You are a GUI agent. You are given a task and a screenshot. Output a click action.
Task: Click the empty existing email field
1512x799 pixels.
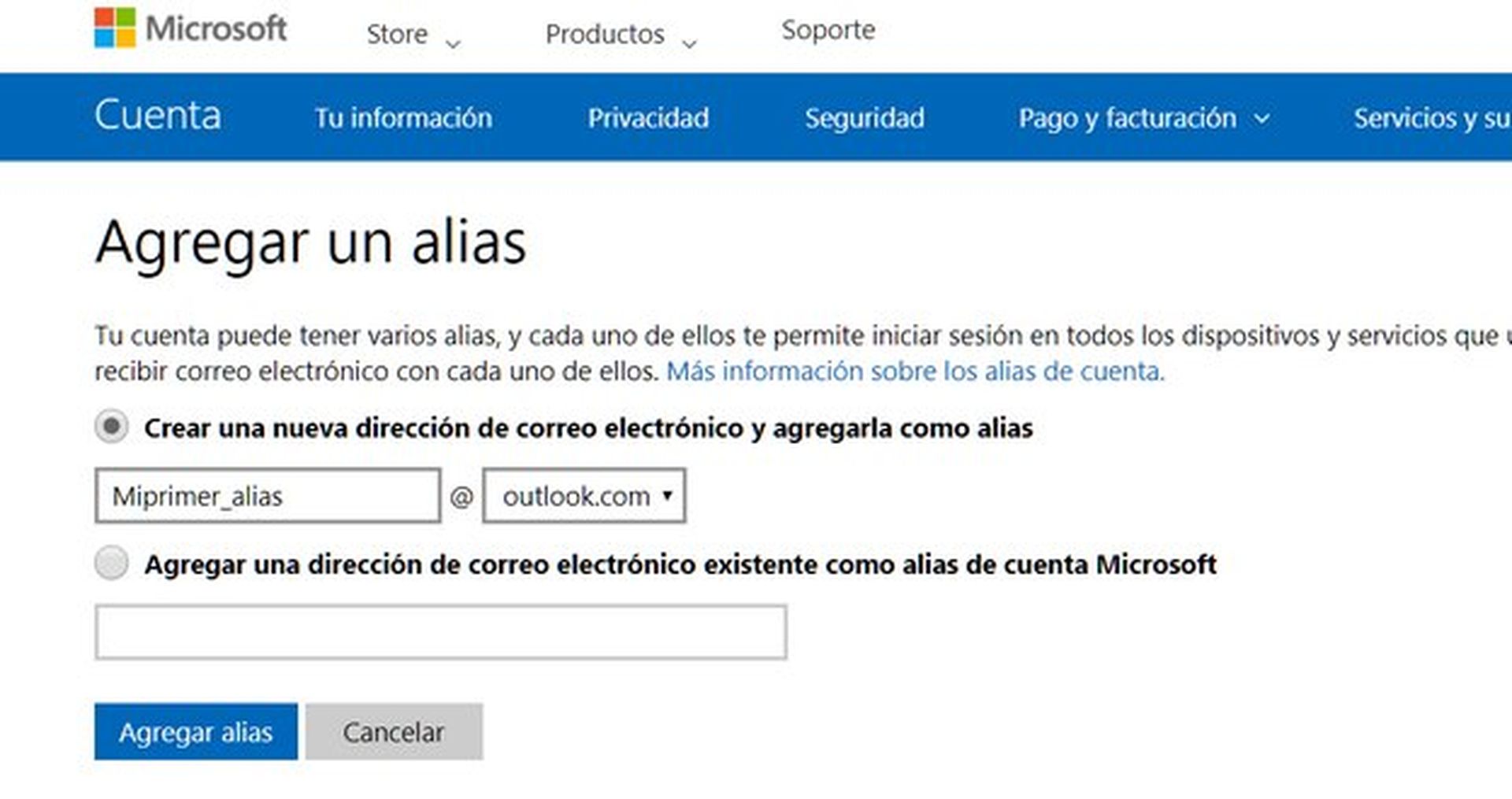(x=441, y=631)
